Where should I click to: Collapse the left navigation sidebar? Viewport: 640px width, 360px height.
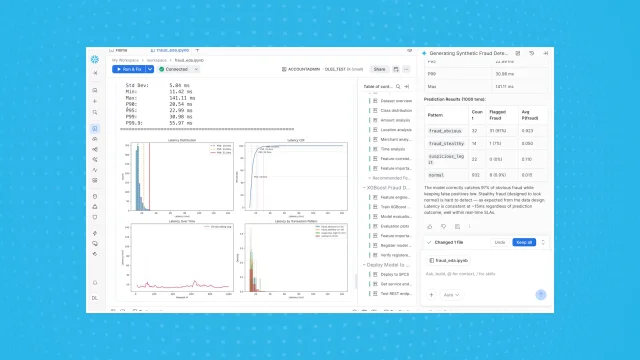coord(95,73)
